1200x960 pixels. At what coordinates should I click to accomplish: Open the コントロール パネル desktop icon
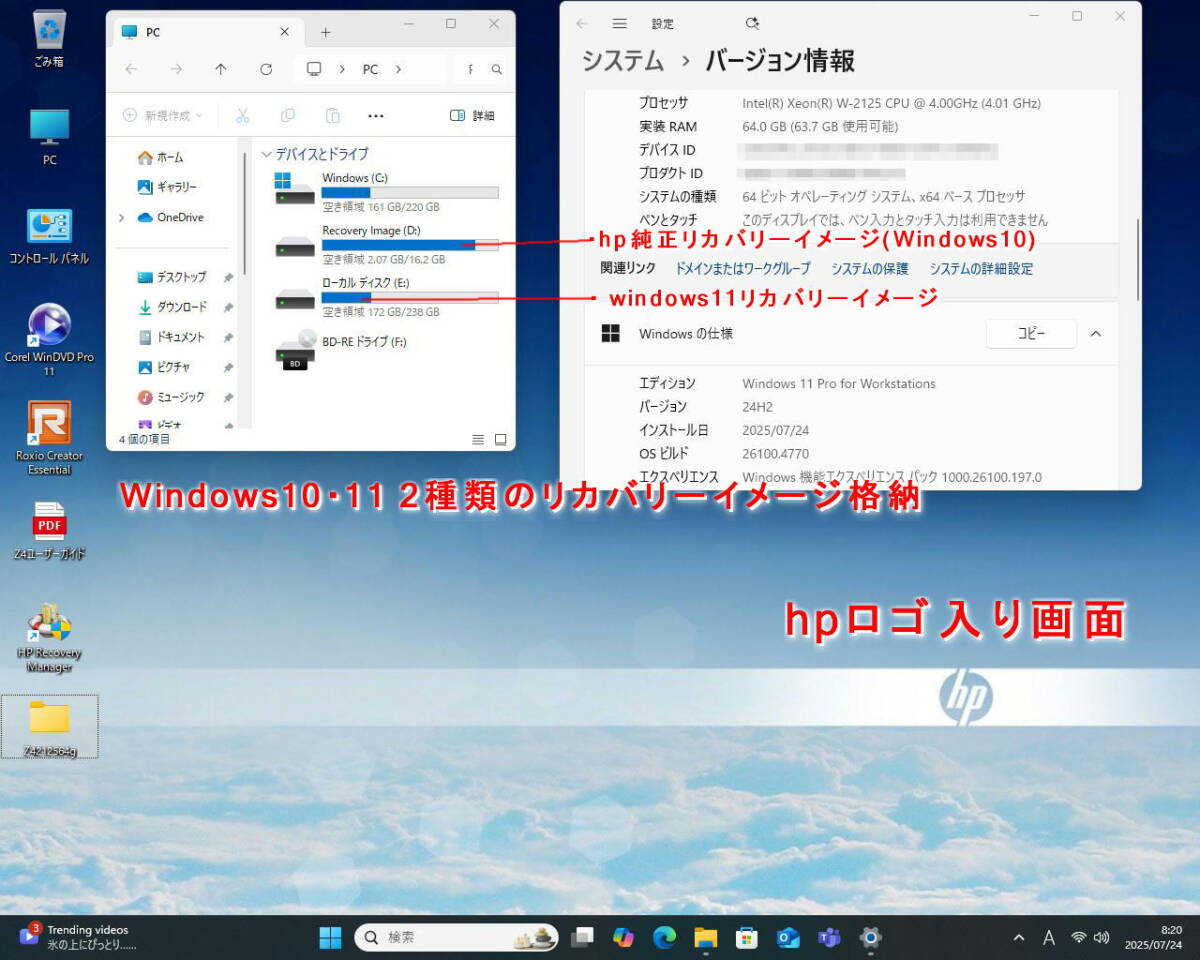pyautogui.click(x=49, y=237)
